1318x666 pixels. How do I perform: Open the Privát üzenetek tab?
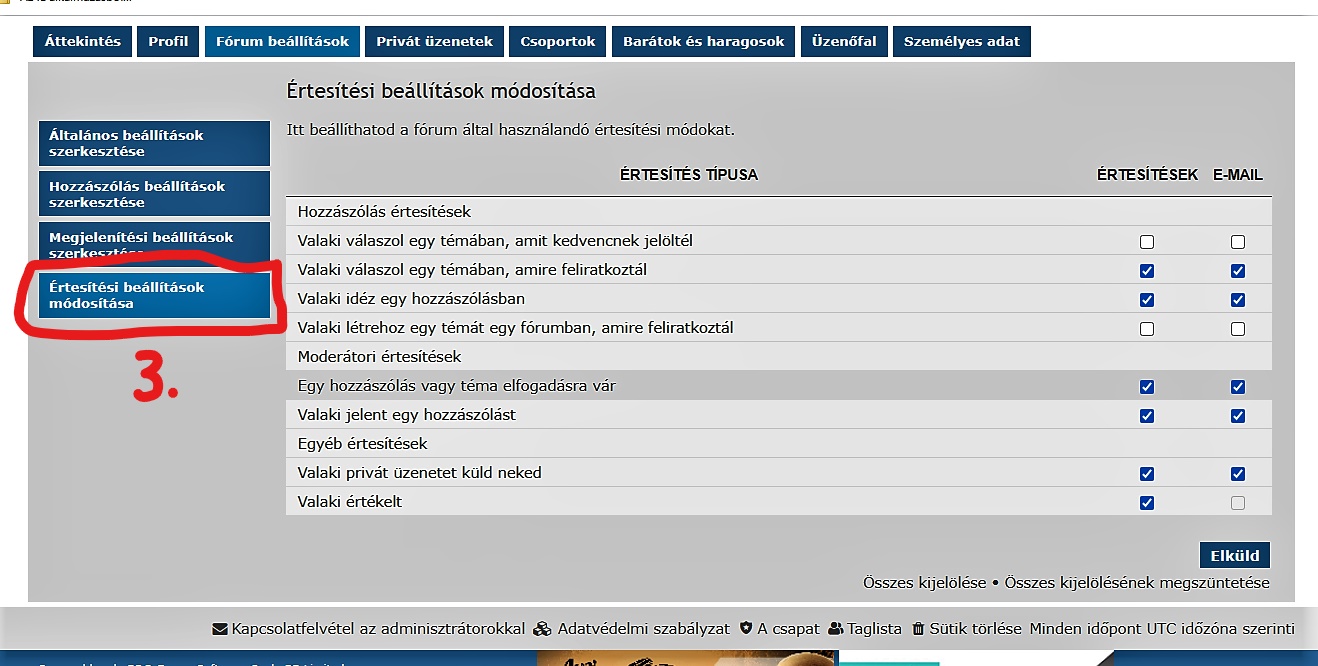434,41
